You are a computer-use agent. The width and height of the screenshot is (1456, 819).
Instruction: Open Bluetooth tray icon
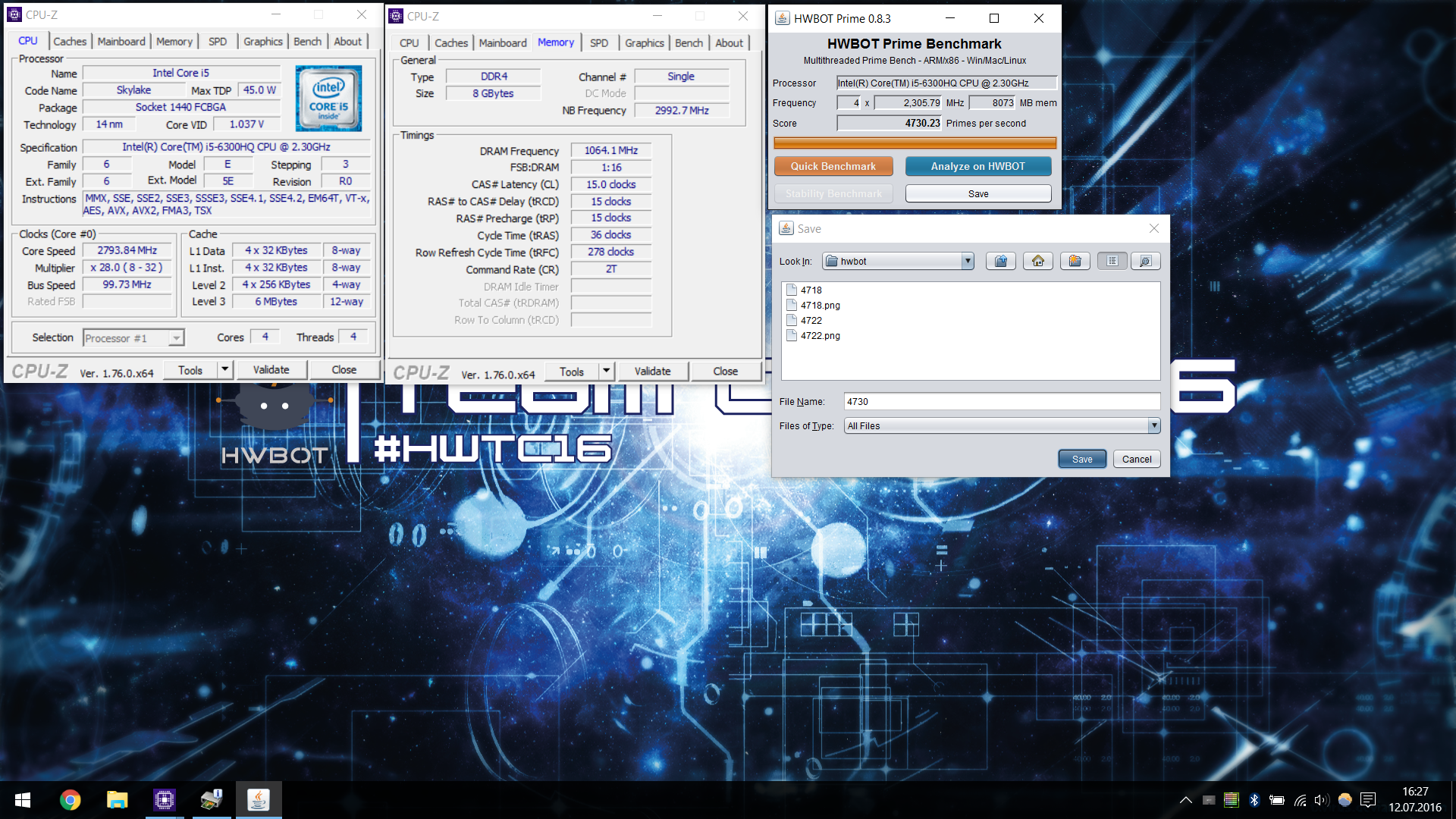(x=1254, y=800)
